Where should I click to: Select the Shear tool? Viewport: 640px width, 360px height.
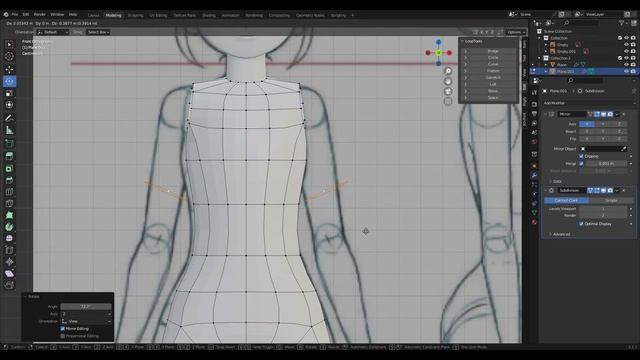point(9,273)
